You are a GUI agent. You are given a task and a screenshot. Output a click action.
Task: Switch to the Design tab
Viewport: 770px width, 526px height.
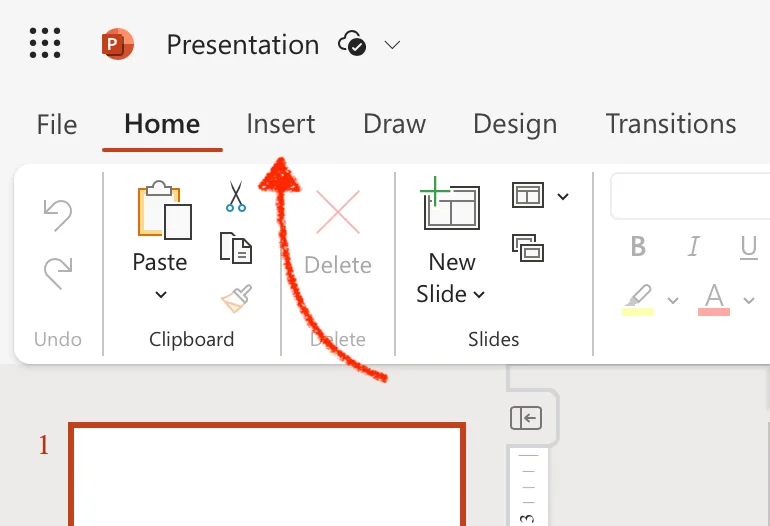coord(515,125)
